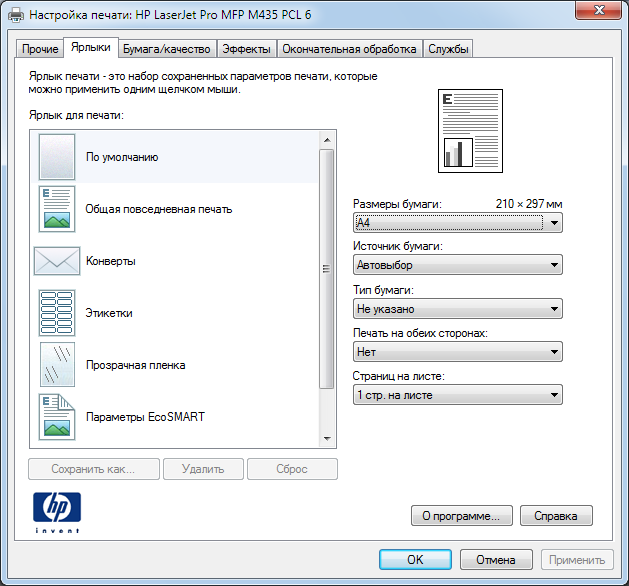The width and height of the screenshot is (629, 586).
Task: Open the Источник бумаги Автовыбор dropdown
Action: [458, 265]
